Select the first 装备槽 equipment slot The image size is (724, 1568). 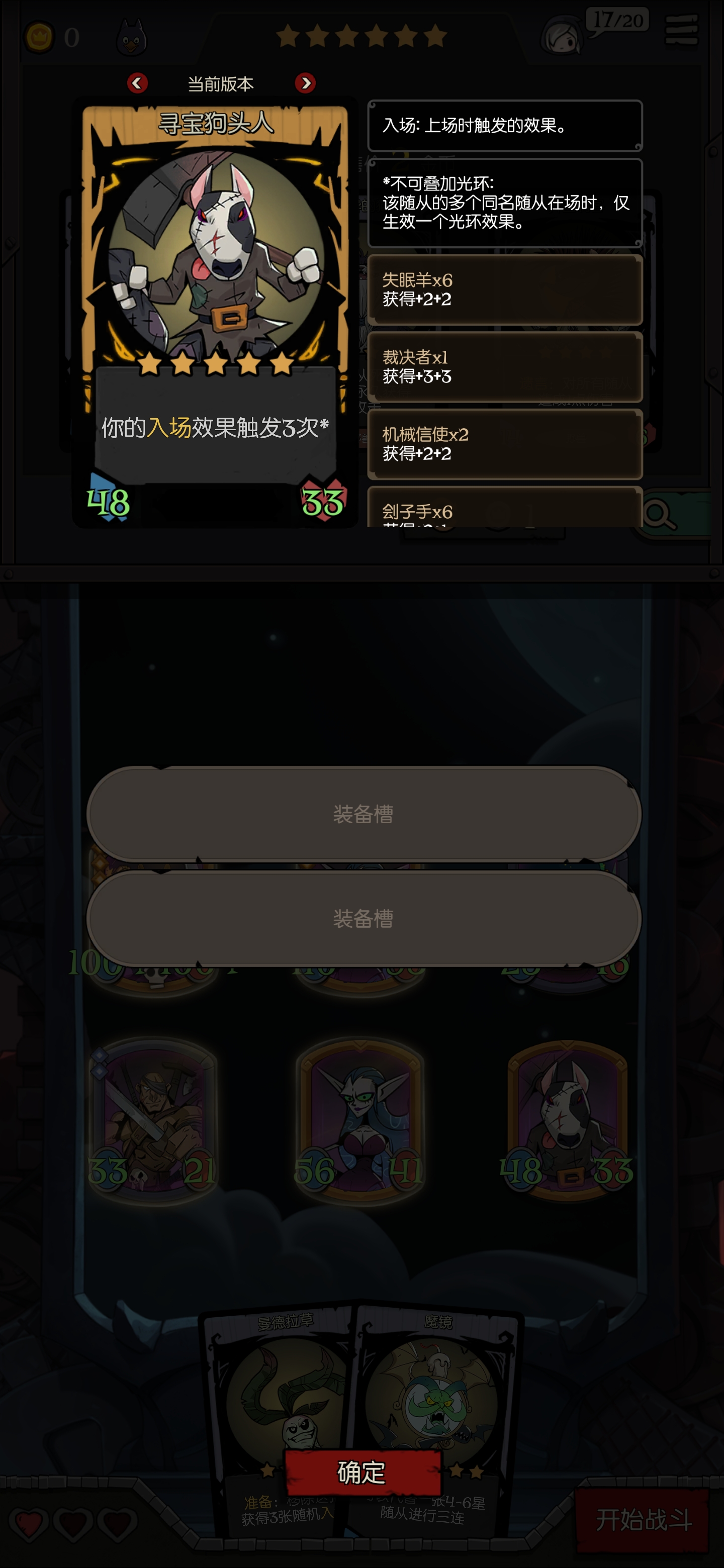coord(364,814)
